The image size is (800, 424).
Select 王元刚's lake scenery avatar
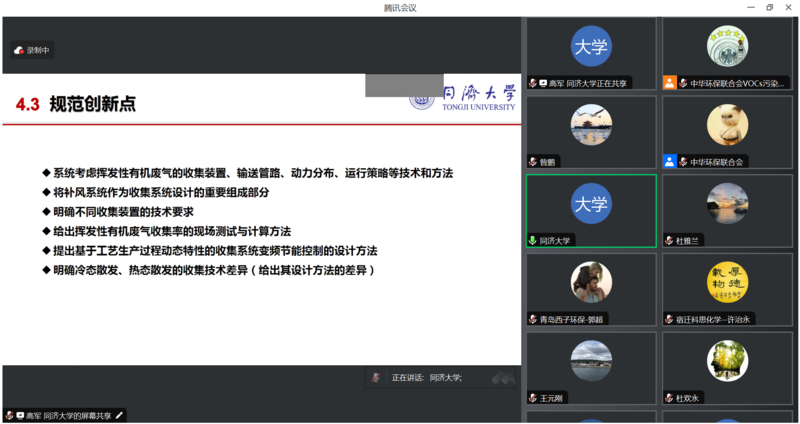(x=591, y=361)
